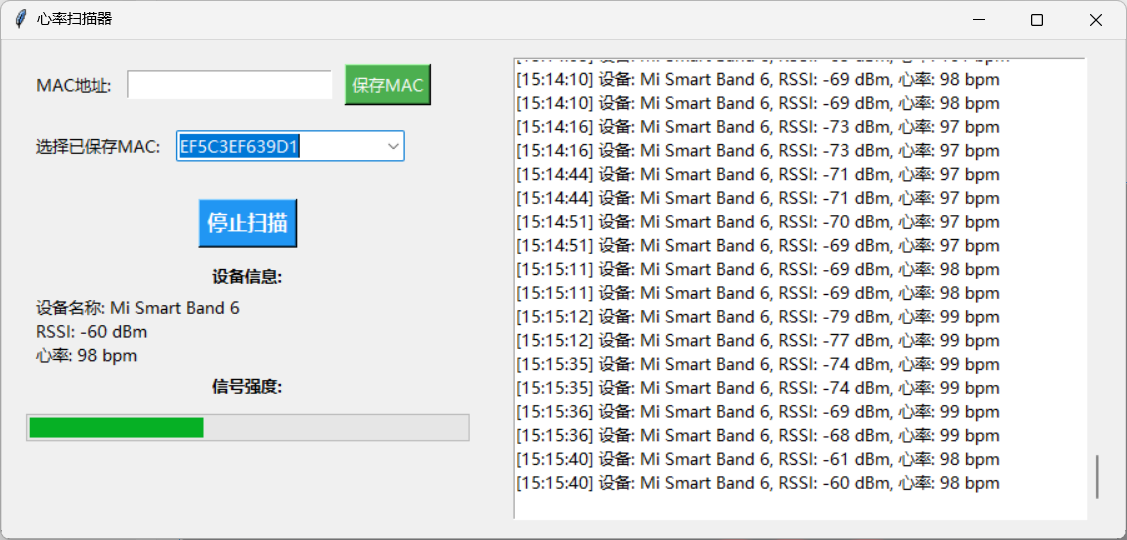Click the 选择已保存MAC: label

98,147
